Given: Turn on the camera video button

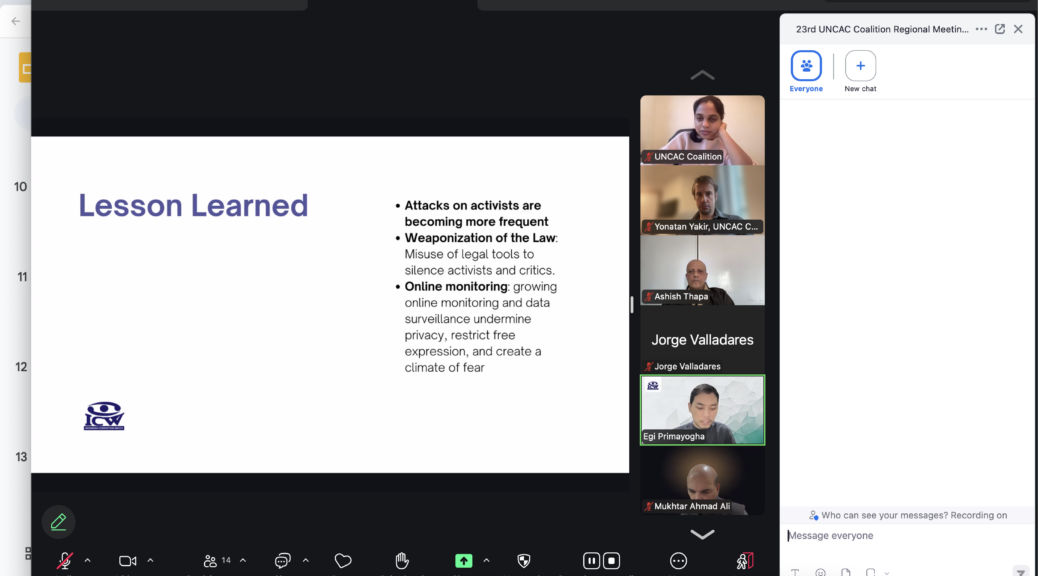Looking at the screenshot, I should [x=127, y=561].
